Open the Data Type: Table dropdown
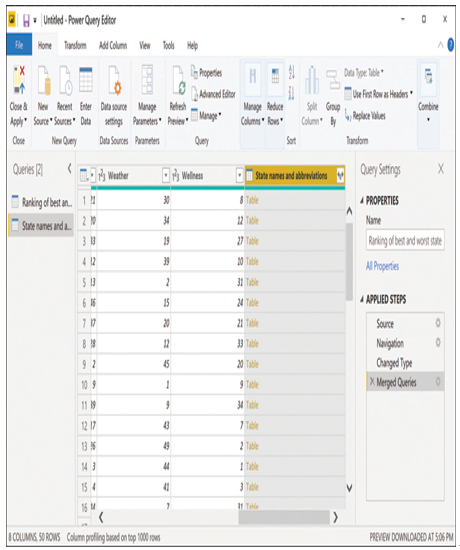 pos(364,73)
